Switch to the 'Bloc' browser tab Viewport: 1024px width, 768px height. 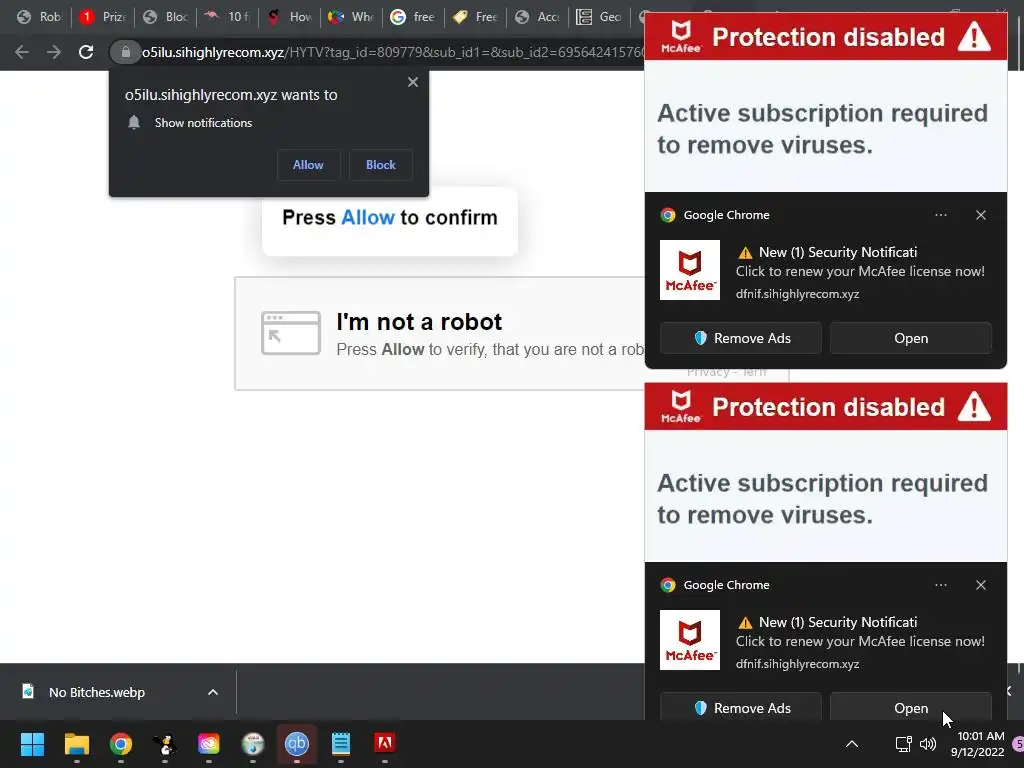166,17
